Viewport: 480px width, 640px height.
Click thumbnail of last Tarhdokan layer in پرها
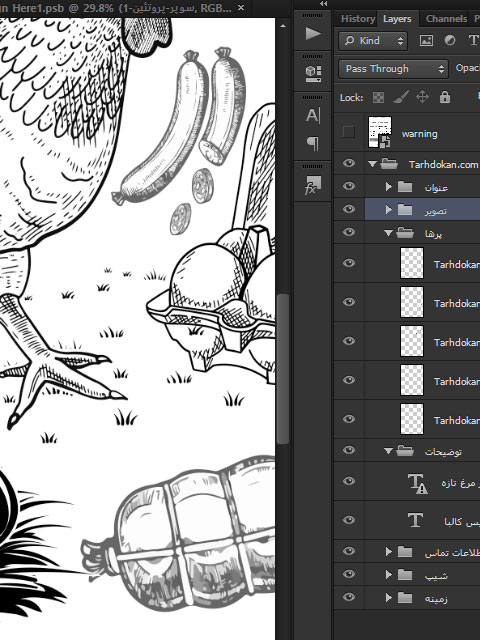(x=412, y=419)
